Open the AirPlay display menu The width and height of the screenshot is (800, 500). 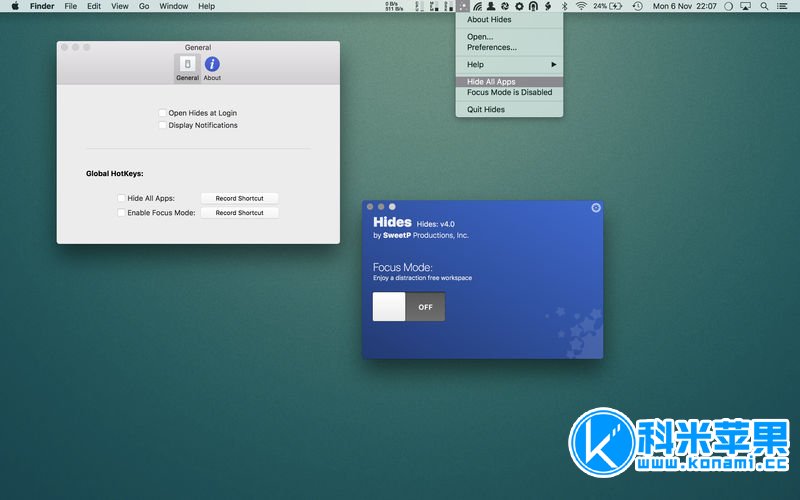(745, 6)
